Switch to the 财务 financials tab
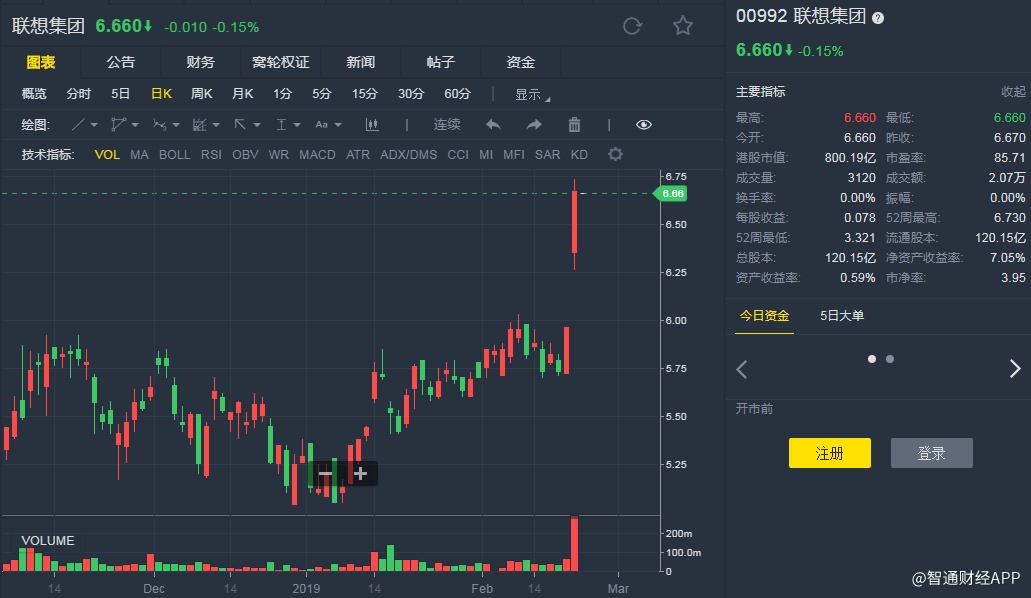Viewport: 1031px width, 598px height. [201, 62]
